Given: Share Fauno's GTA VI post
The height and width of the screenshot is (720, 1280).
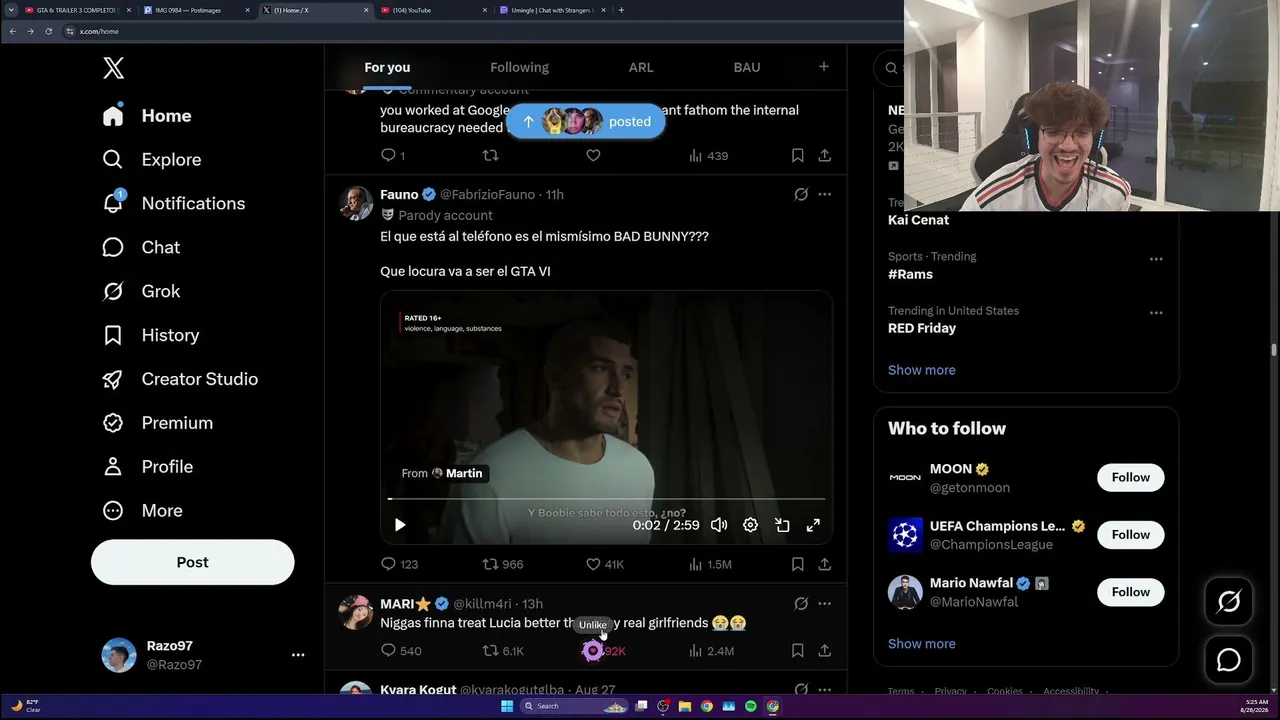Looking at the screenshot, I should pos(824,564).
